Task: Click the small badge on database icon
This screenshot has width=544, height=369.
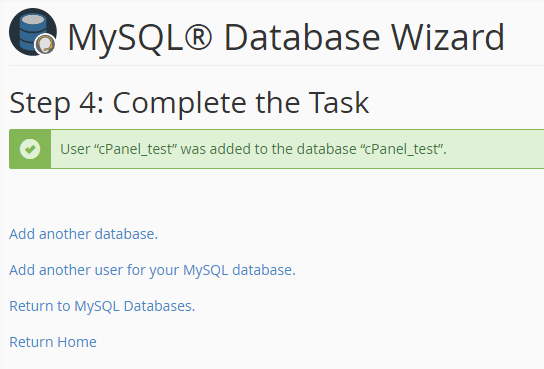Action: pos(45,44)
